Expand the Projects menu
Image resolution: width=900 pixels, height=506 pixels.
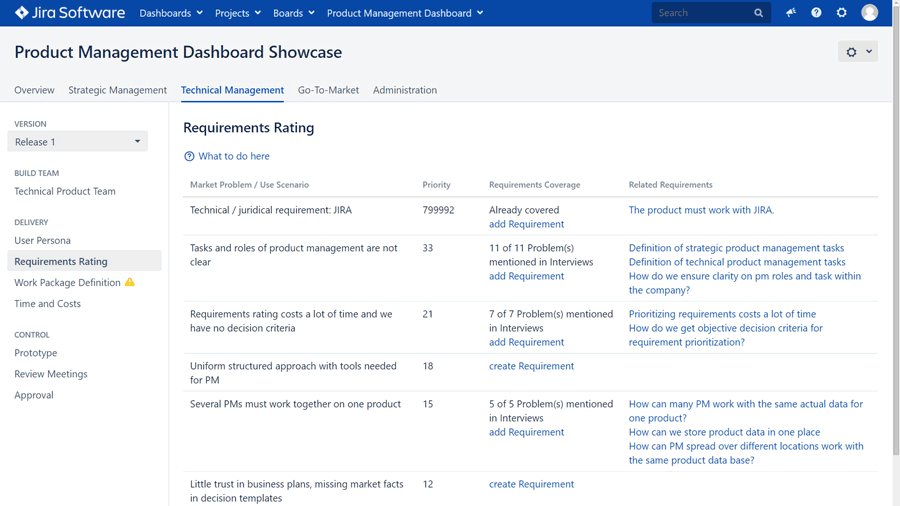(238, 13)
